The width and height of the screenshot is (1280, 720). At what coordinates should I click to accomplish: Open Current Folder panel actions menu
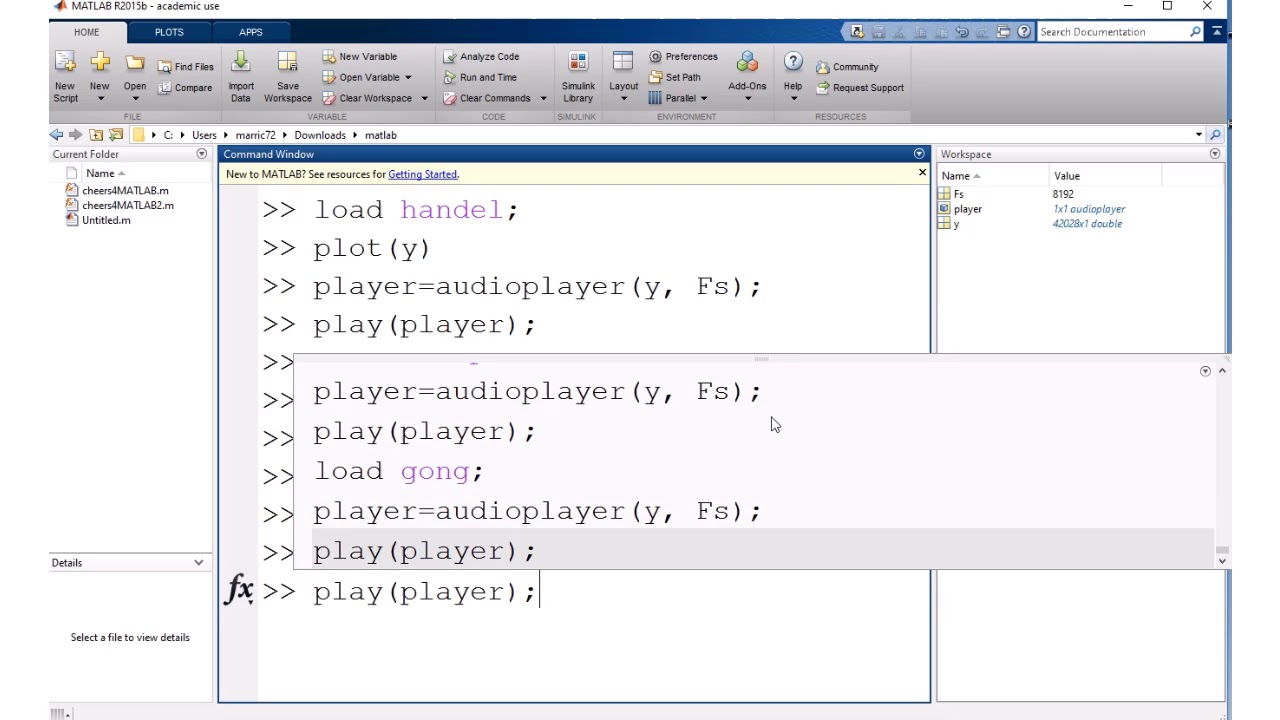click(201, 154)
